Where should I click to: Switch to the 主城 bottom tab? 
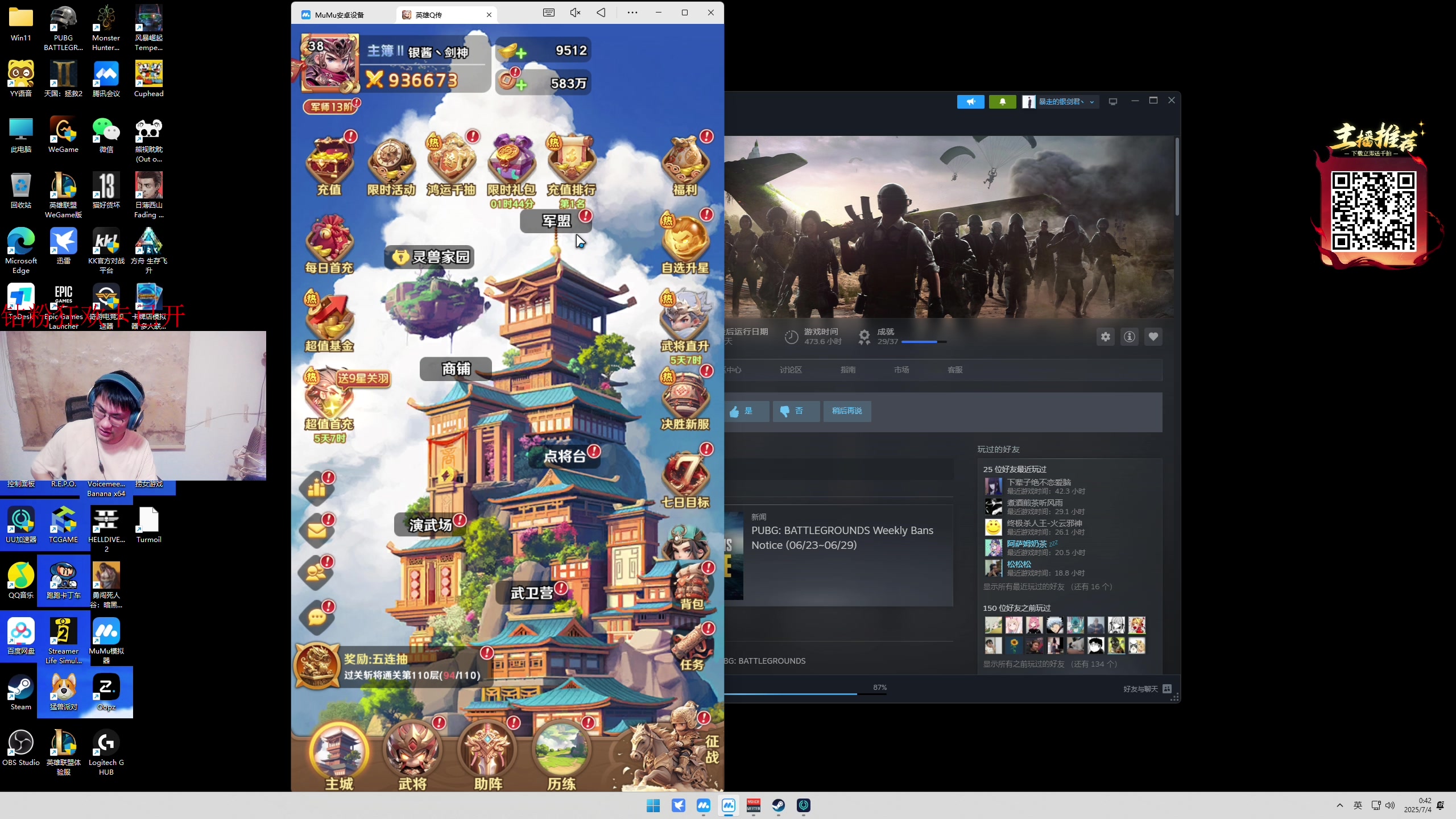[x=339, y=756]
